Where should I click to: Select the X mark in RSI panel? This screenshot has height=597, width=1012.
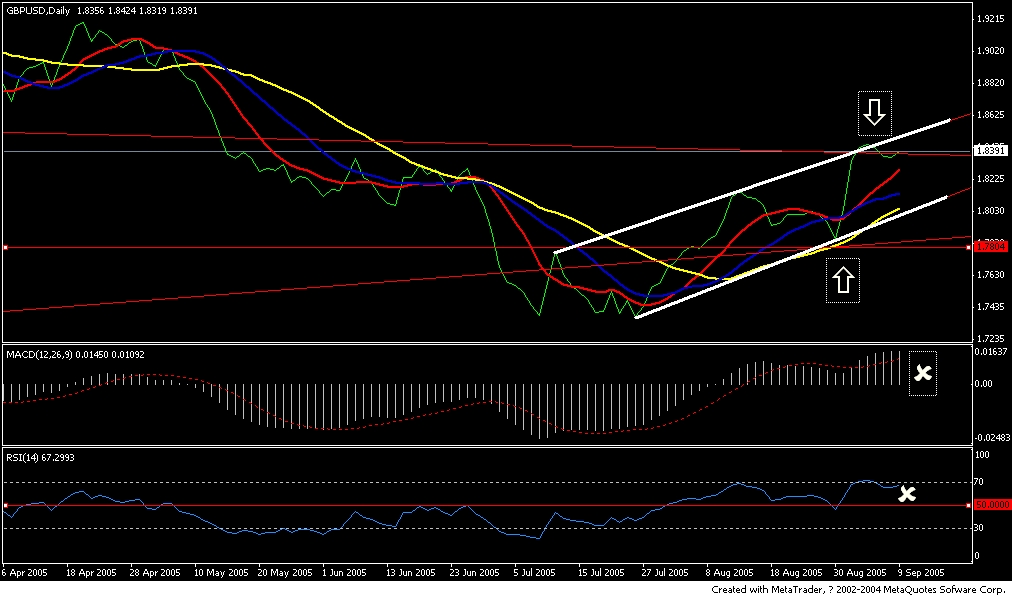click(906, 494)
